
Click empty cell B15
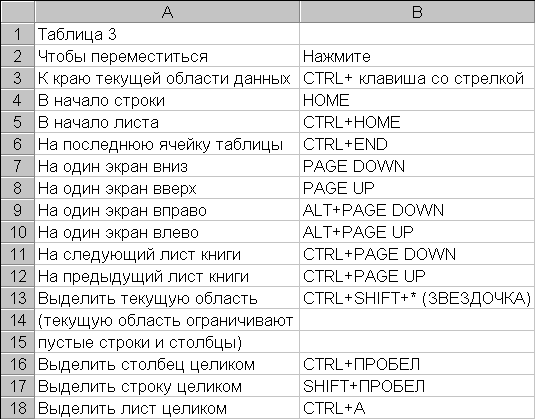(417, 342)
